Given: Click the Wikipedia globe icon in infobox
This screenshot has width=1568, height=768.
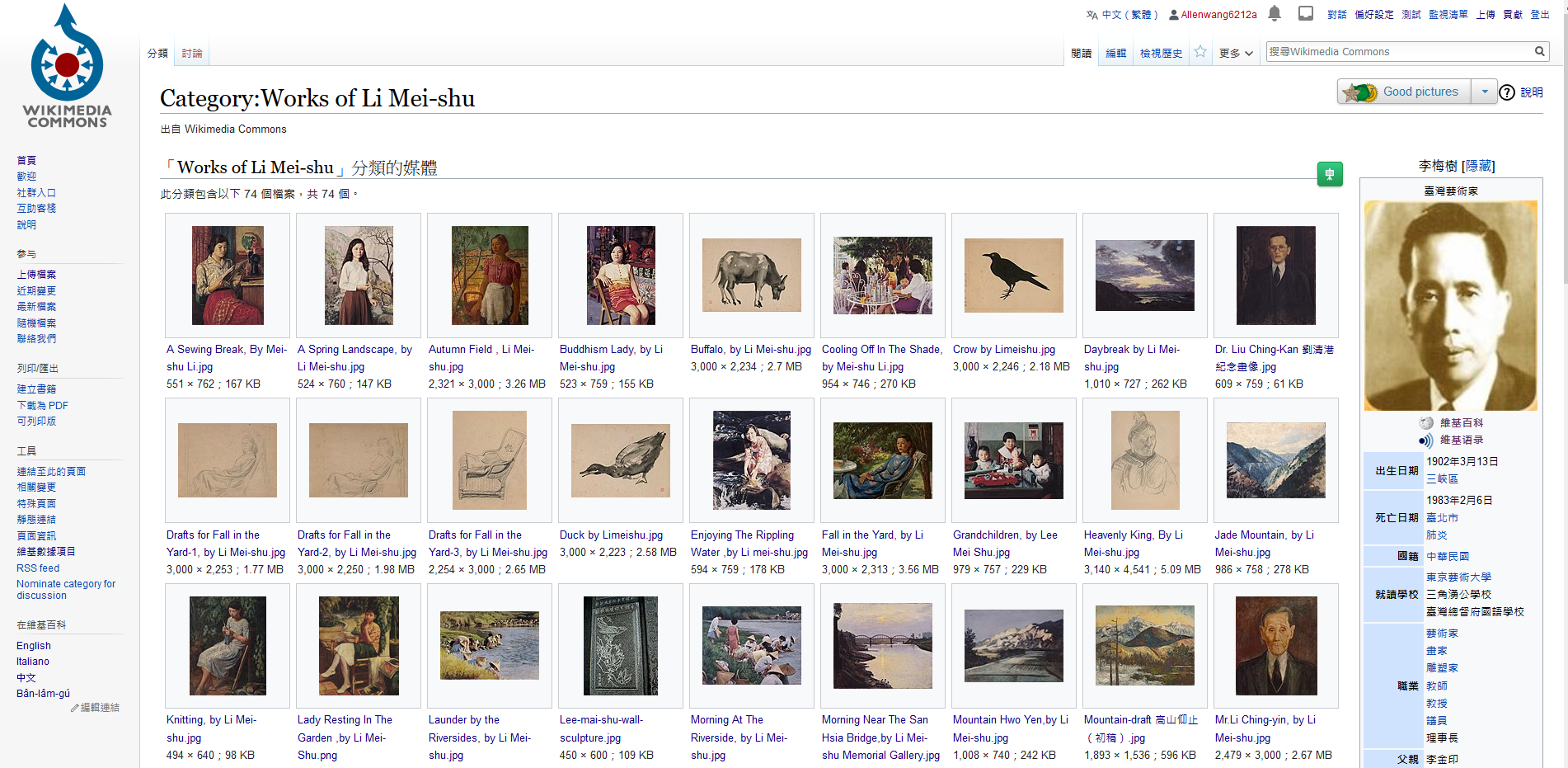Looking at the screenshot, I should pyautogui.click(x=1426, y=422).
